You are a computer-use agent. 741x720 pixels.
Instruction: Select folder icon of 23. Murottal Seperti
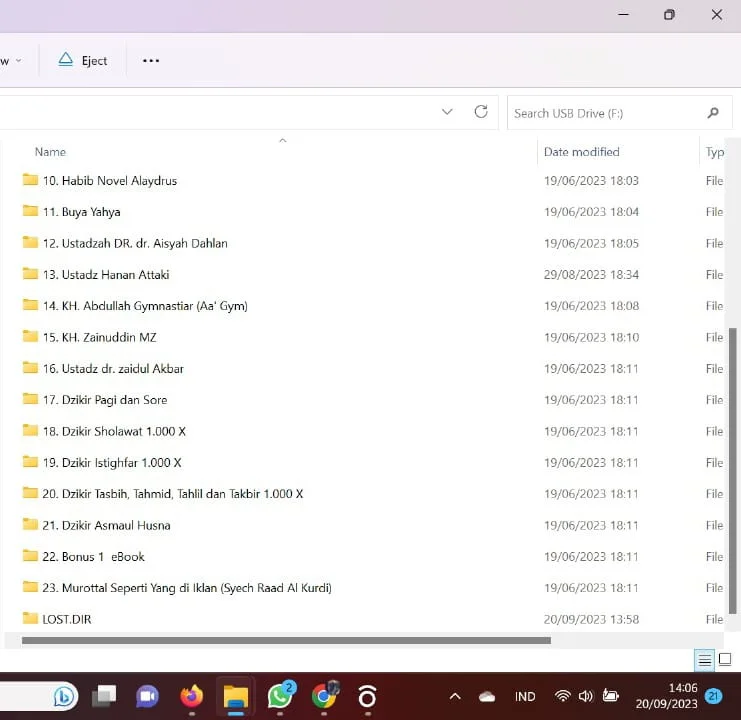pyautogui.click(x=30, y=587)
